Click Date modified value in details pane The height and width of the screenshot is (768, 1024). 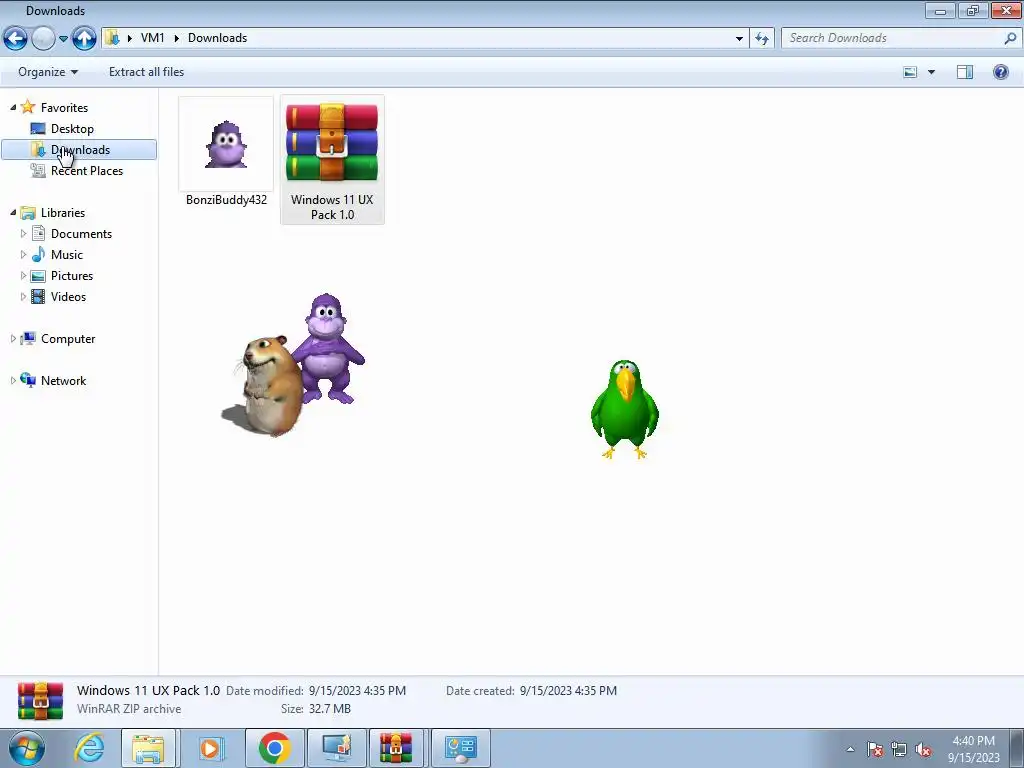tap(357, 690)
